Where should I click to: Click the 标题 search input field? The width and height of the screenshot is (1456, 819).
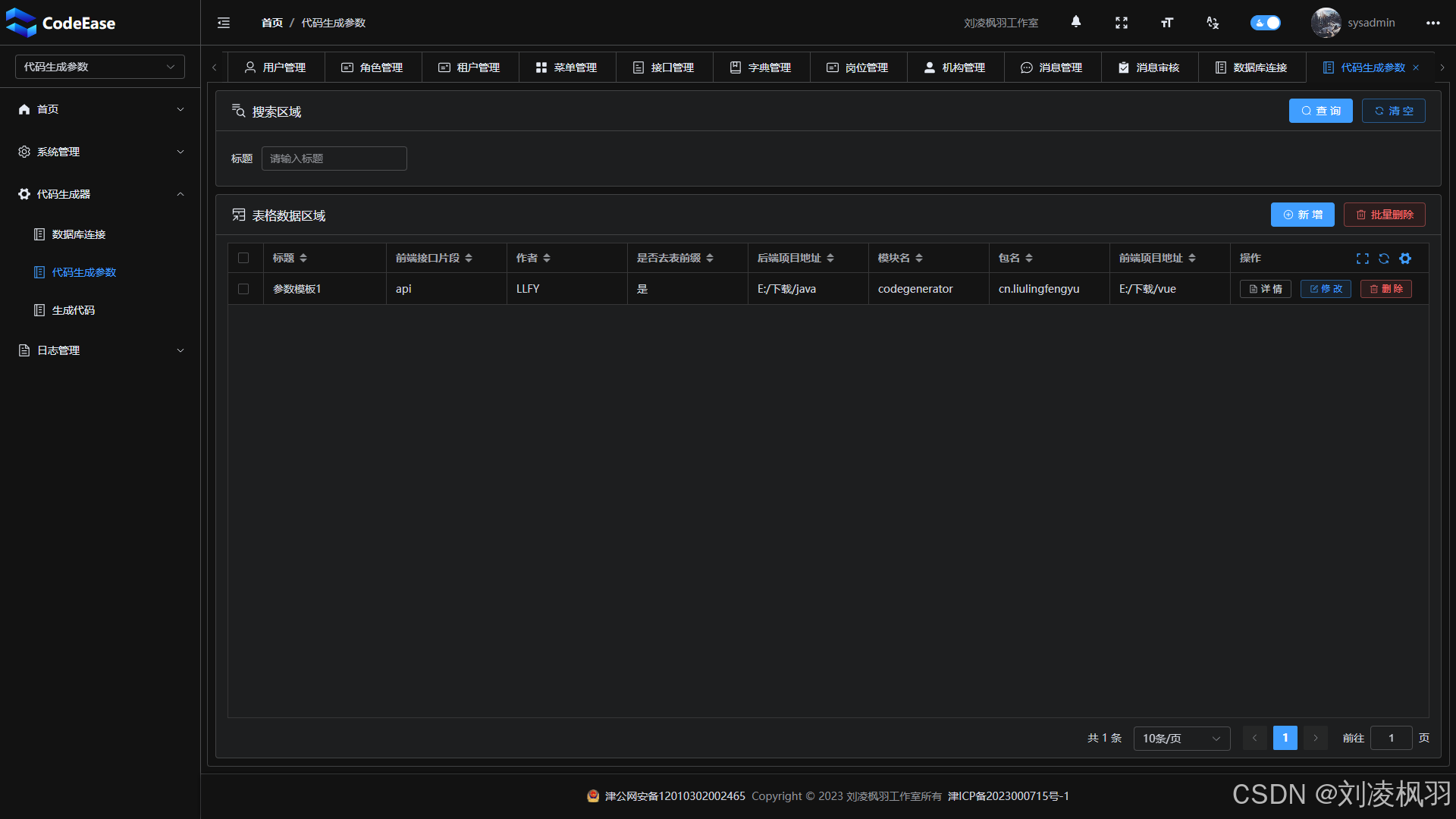coord(334,158)
